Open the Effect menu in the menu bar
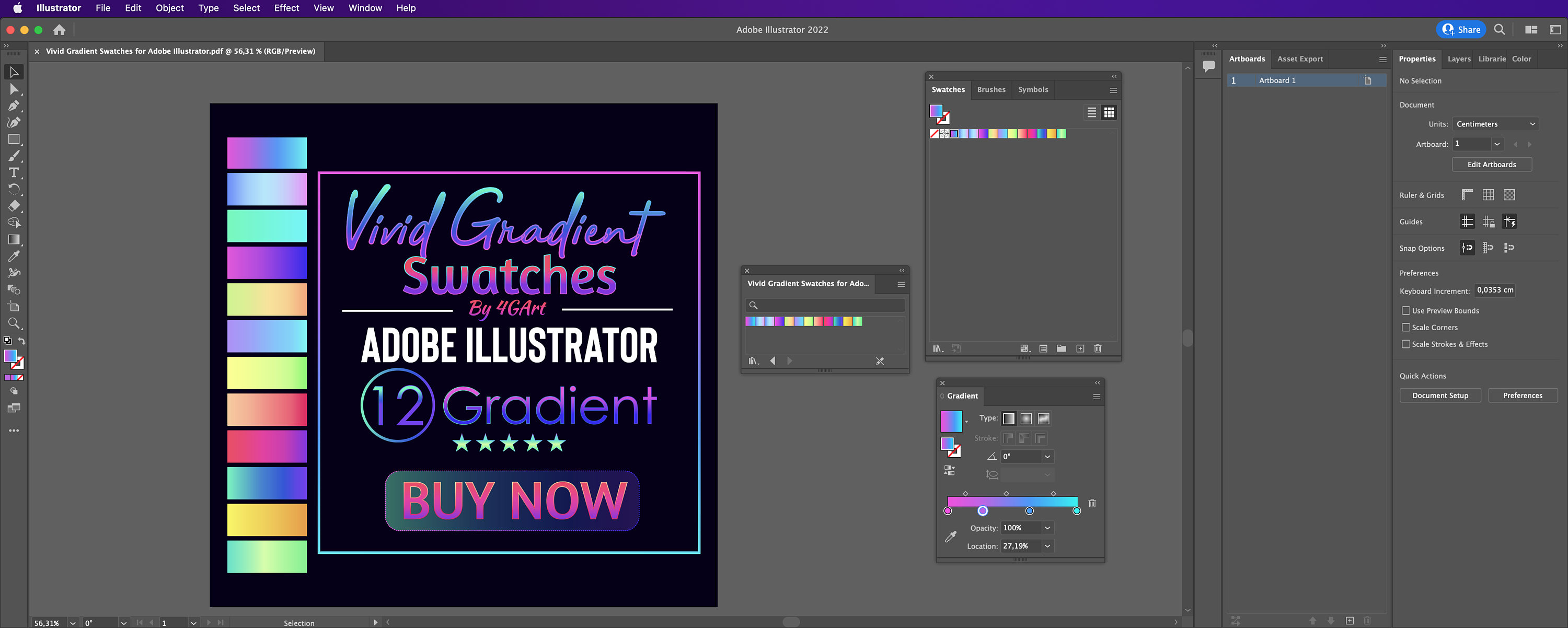Viewport: 1568px width, 628px height. (x=286, y=8)
